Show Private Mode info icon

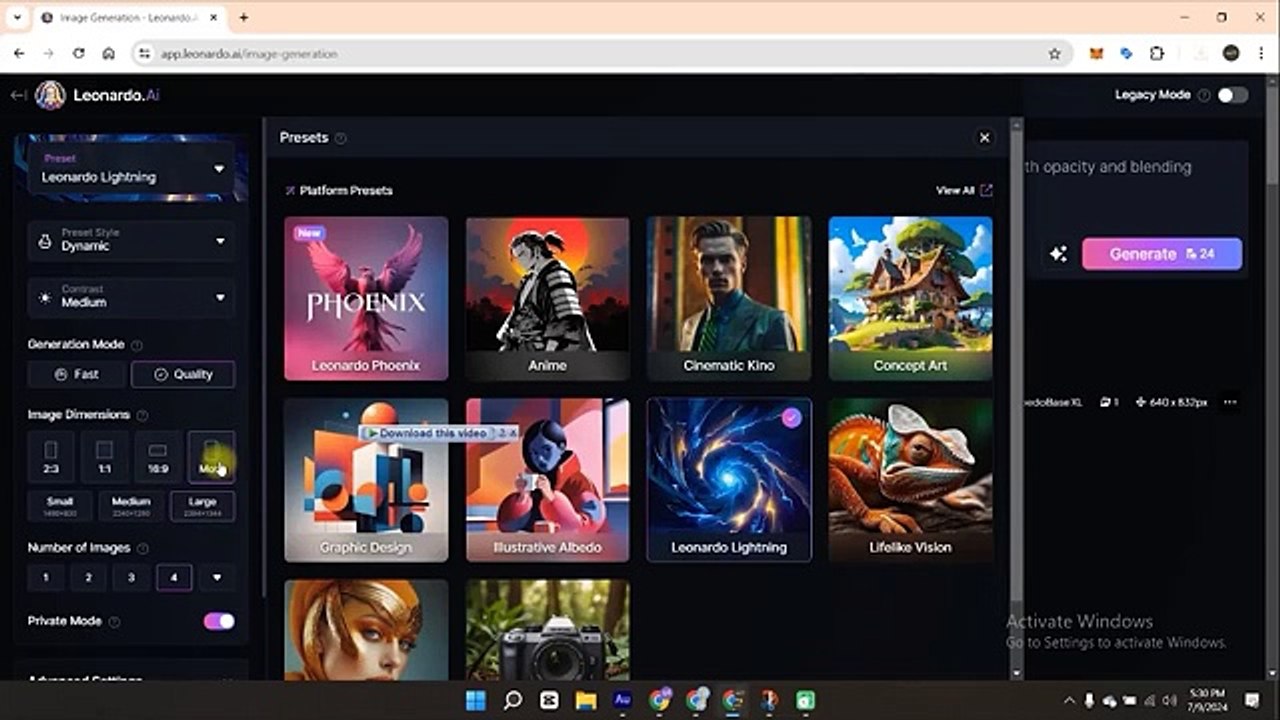pyautogui.click(x=114, y=621)
